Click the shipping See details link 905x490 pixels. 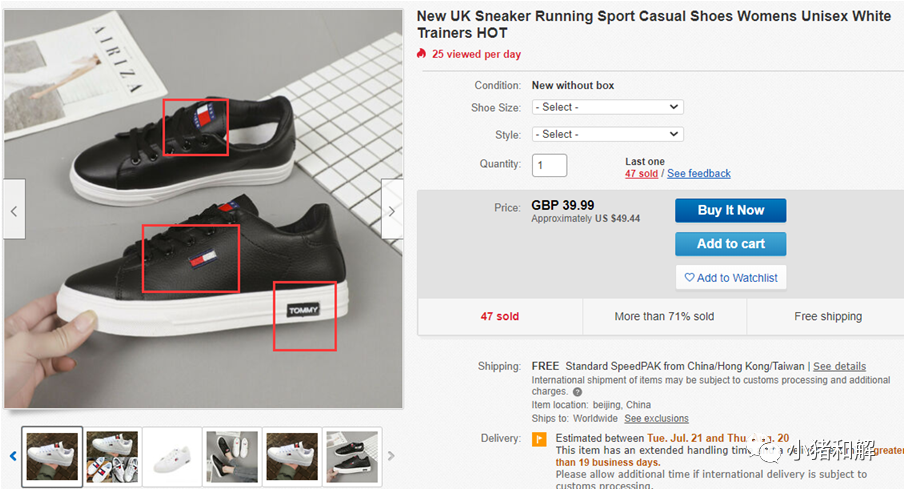(839, 367)
